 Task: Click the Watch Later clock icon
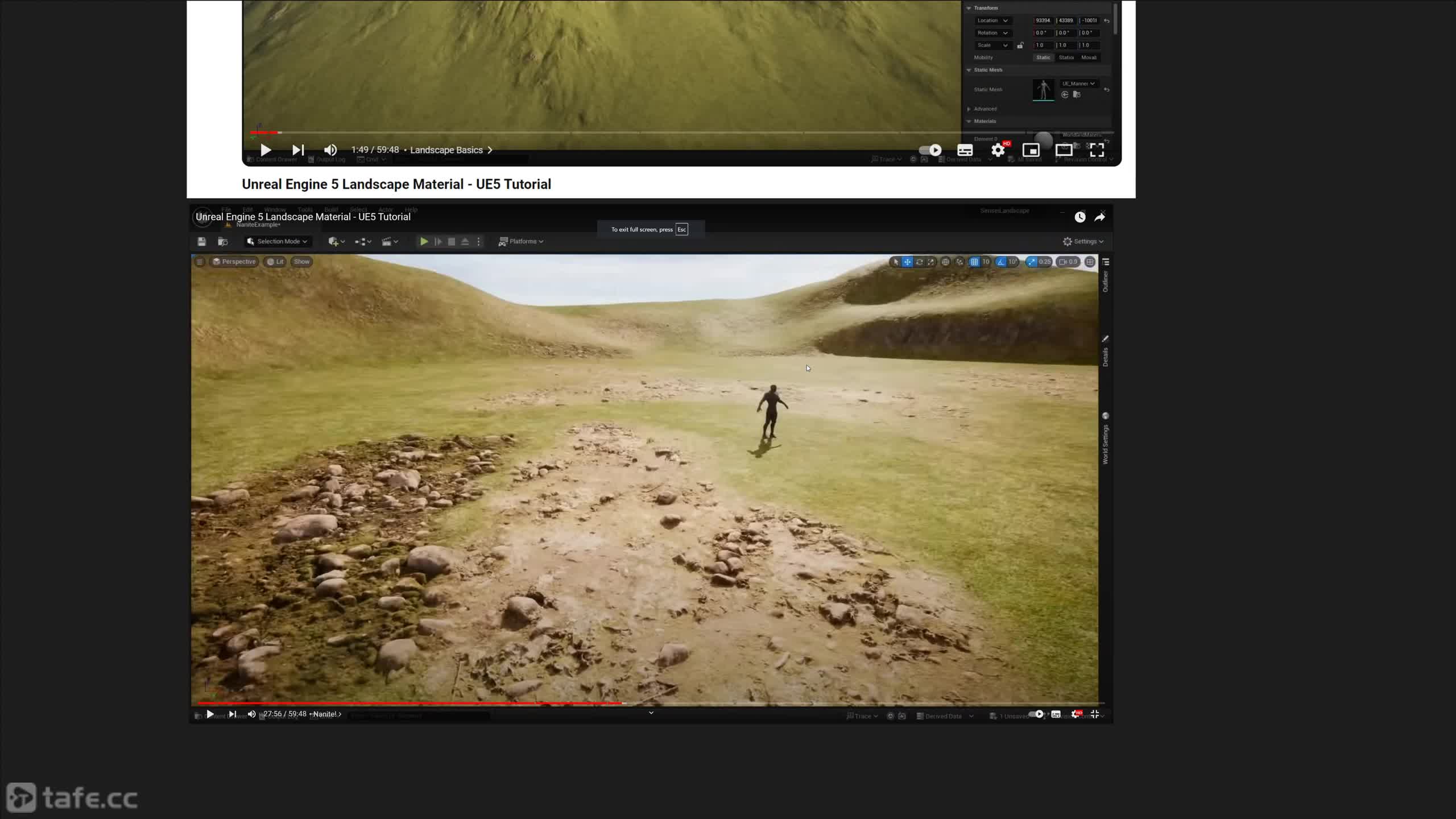coord(1080,217)
